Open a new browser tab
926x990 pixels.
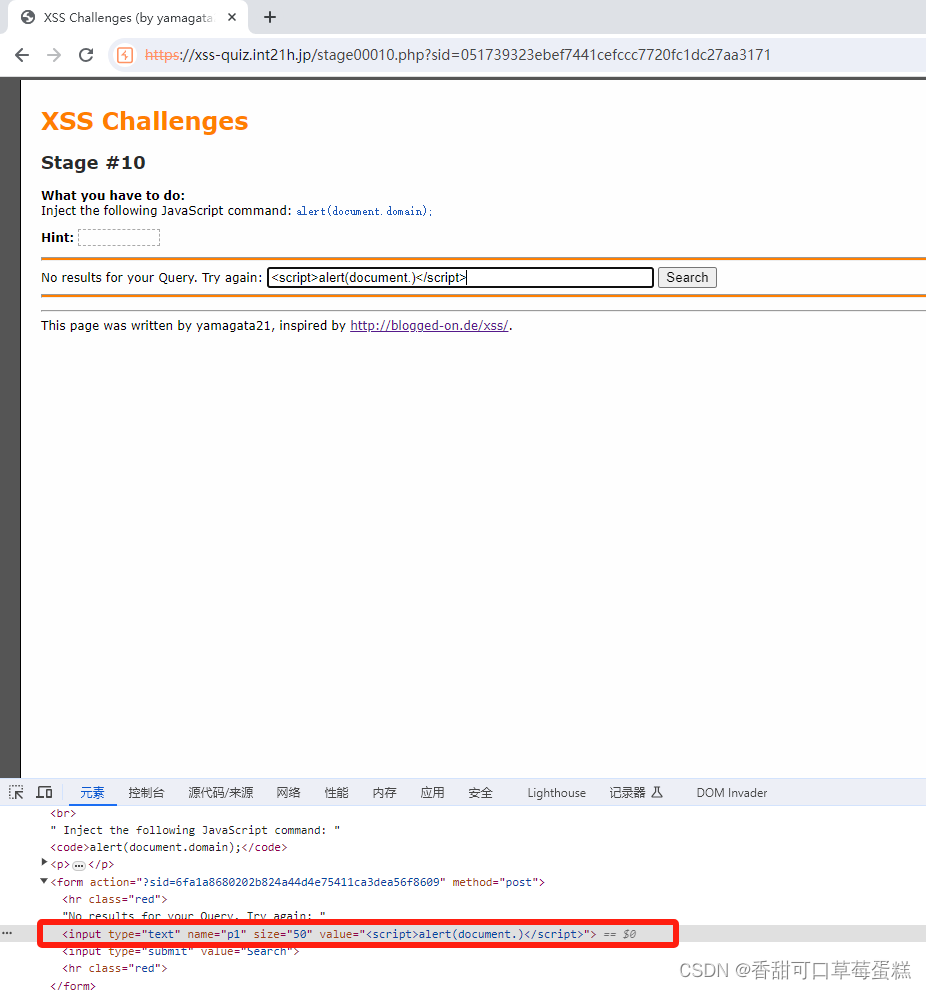click(x=269, y=17)
